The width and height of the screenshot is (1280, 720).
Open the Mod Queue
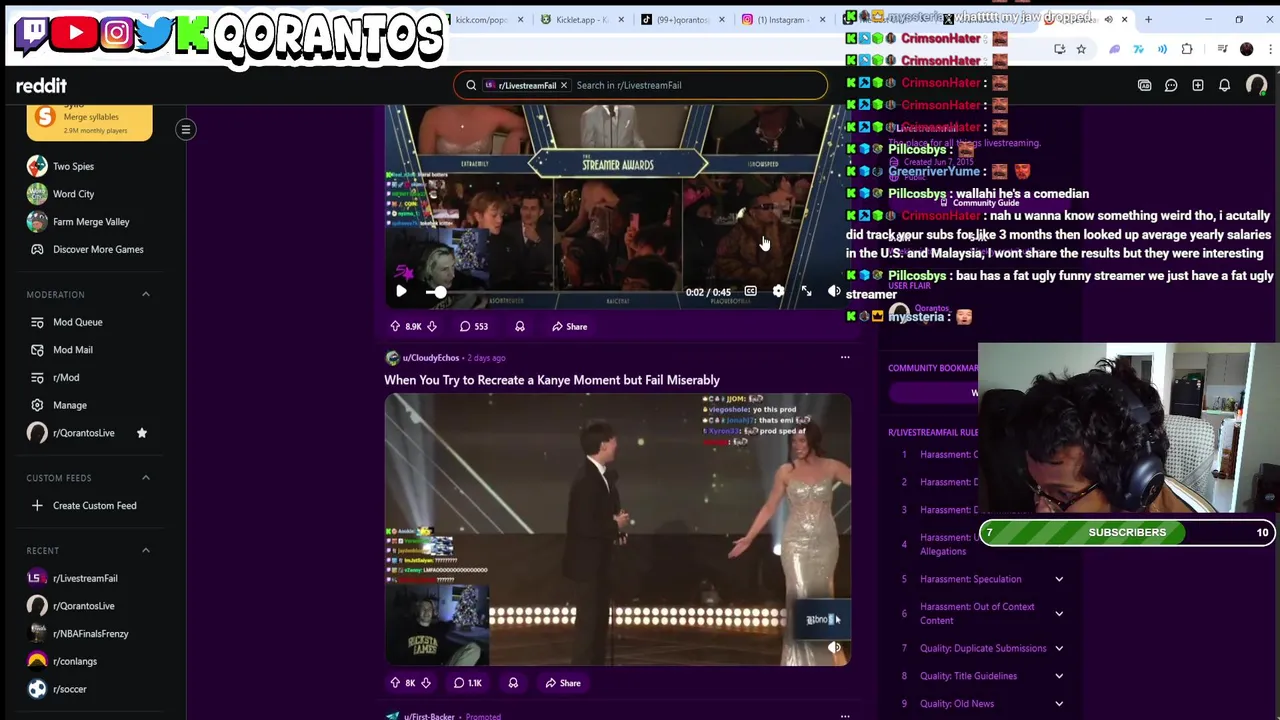tap(78, 322)
